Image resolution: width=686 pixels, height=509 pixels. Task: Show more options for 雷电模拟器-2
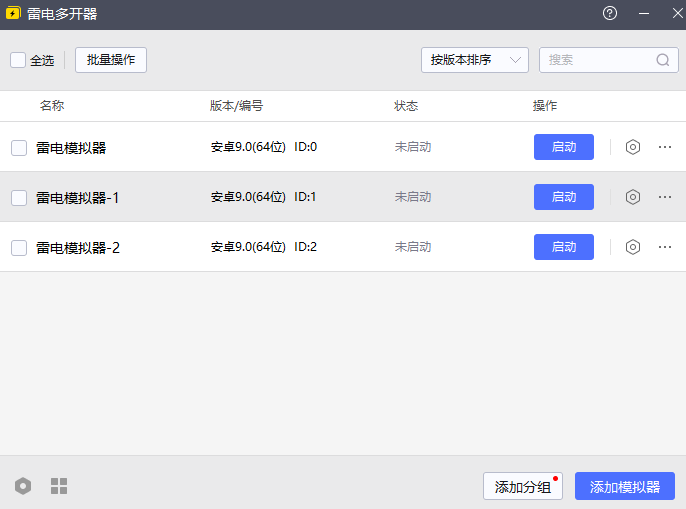coord(665,247)
